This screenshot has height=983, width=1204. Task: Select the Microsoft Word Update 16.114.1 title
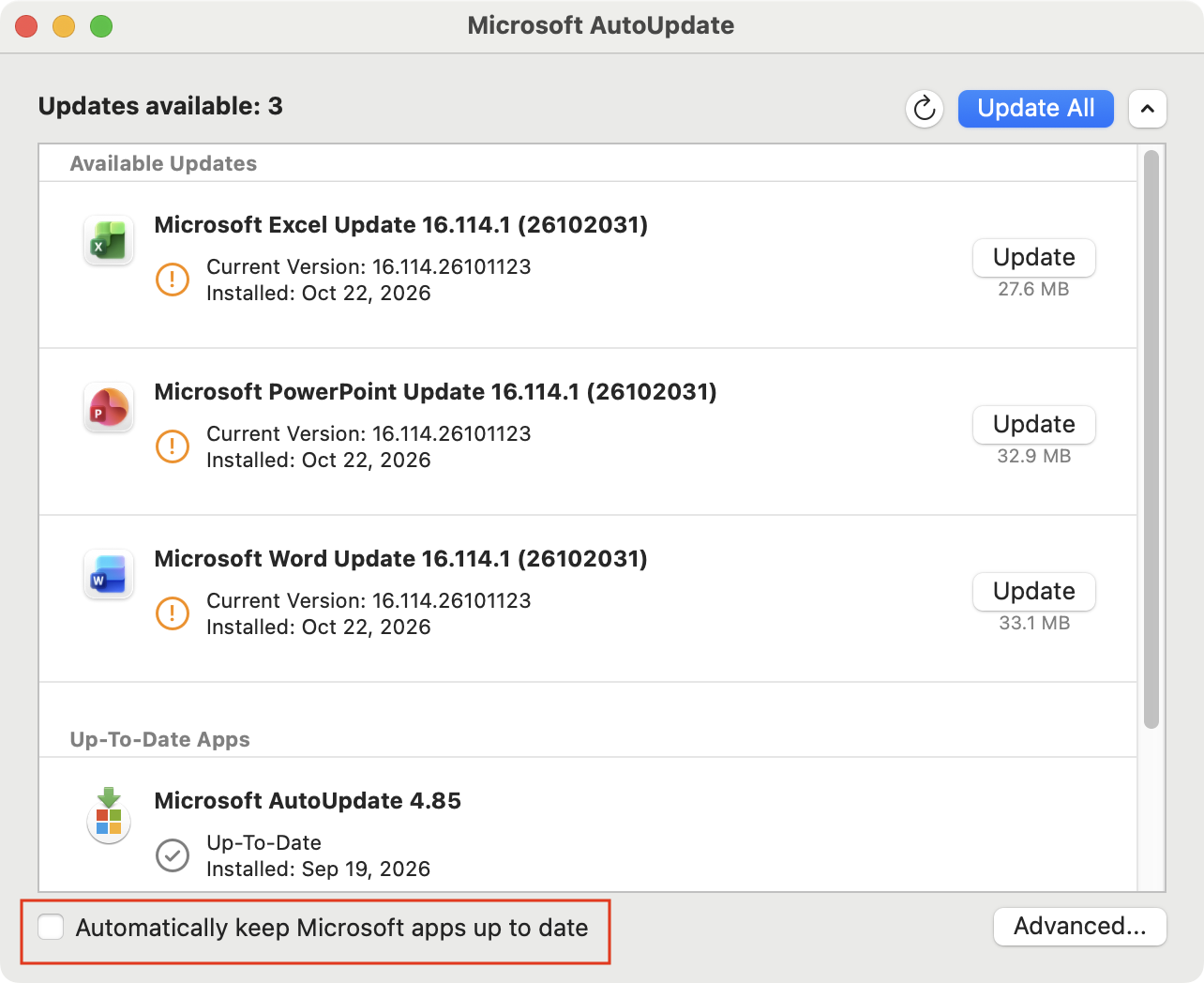pos(401,559)
